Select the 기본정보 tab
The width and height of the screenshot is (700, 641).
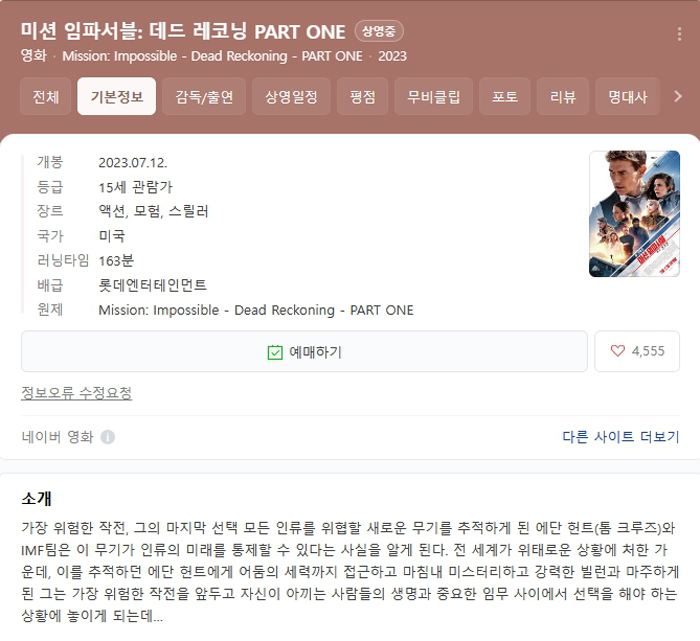[x=117, y=96]
